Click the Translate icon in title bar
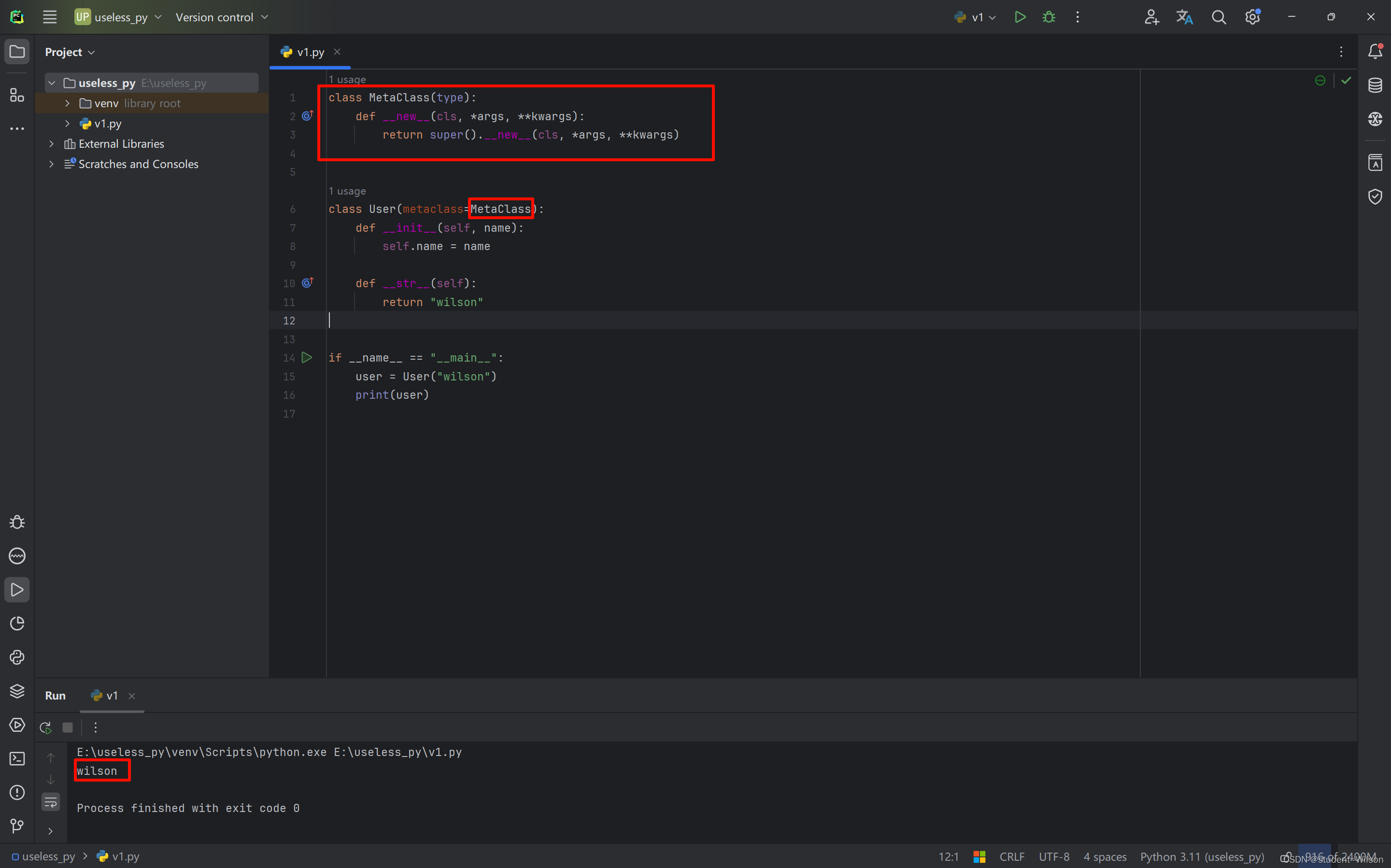Screen dimensions: 1391x868 click(x=1184, y=17)
